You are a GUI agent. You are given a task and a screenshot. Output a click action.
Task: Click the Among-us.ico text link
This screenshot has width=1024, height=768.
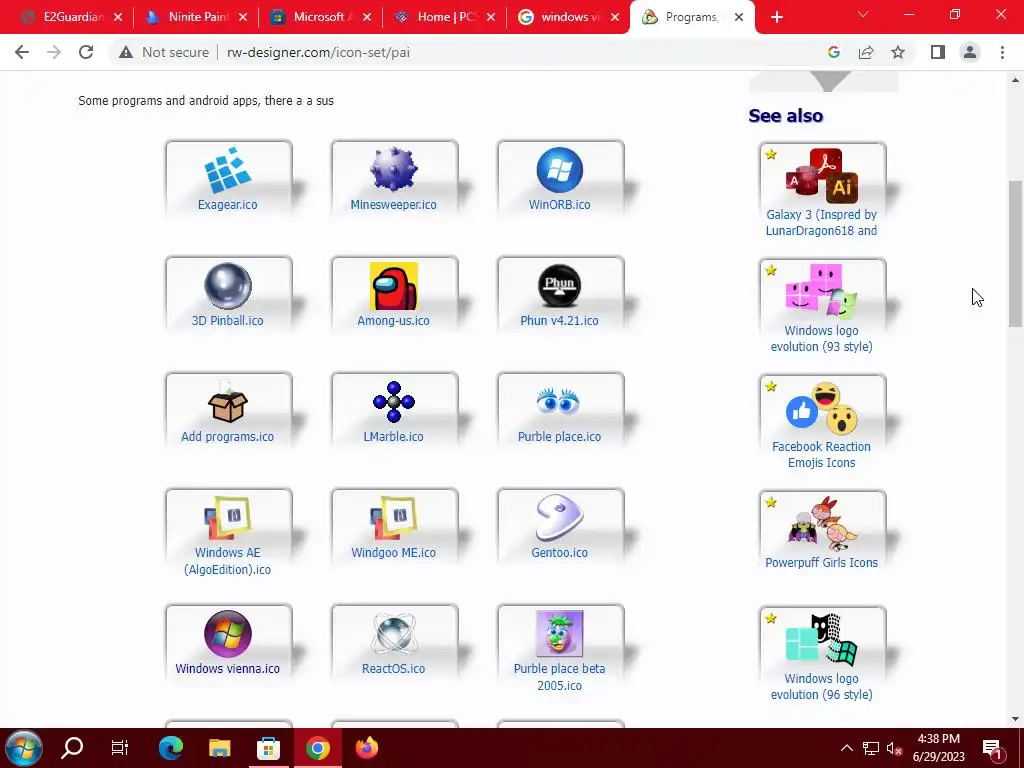[394, 321]
